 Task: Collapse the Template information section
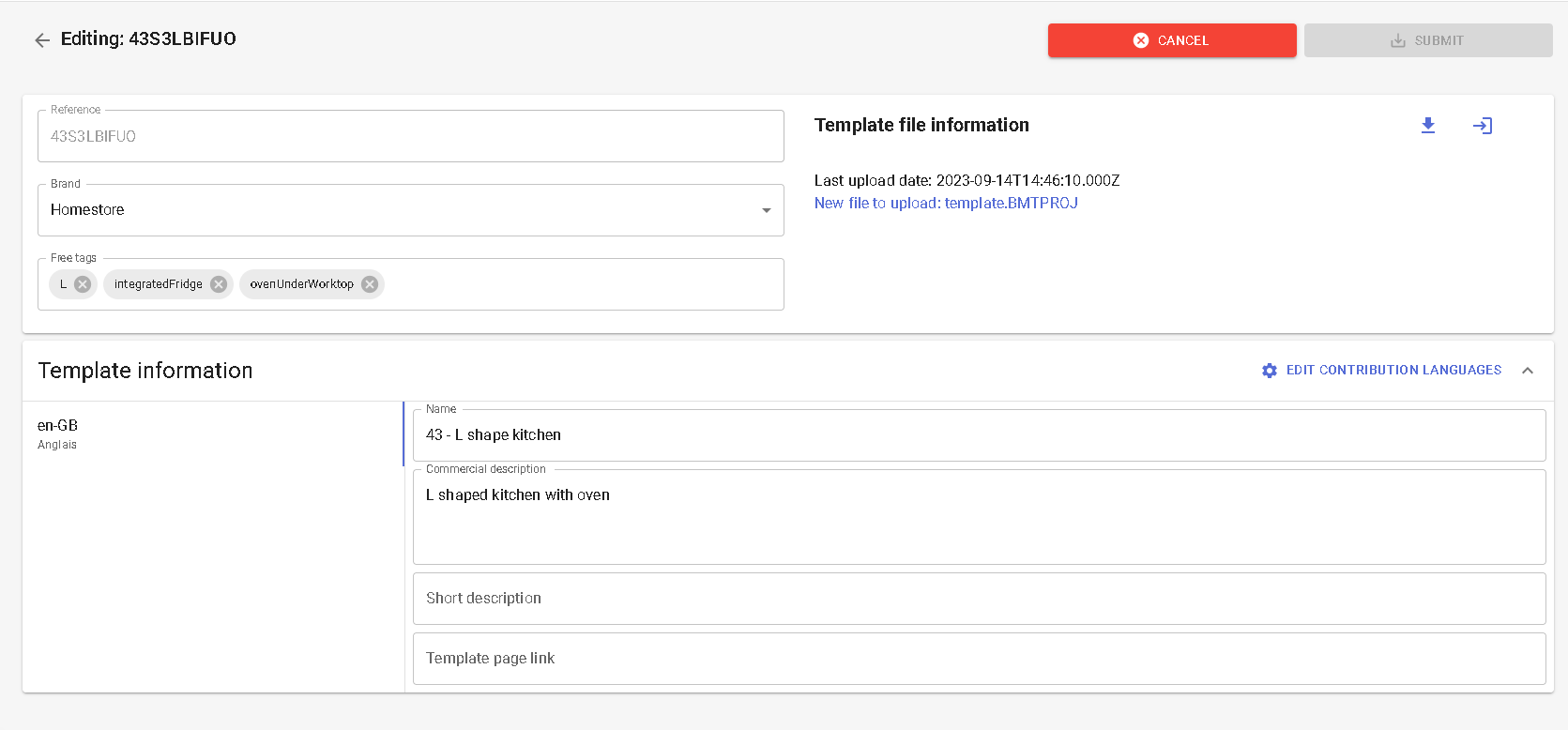(1528, 371)
